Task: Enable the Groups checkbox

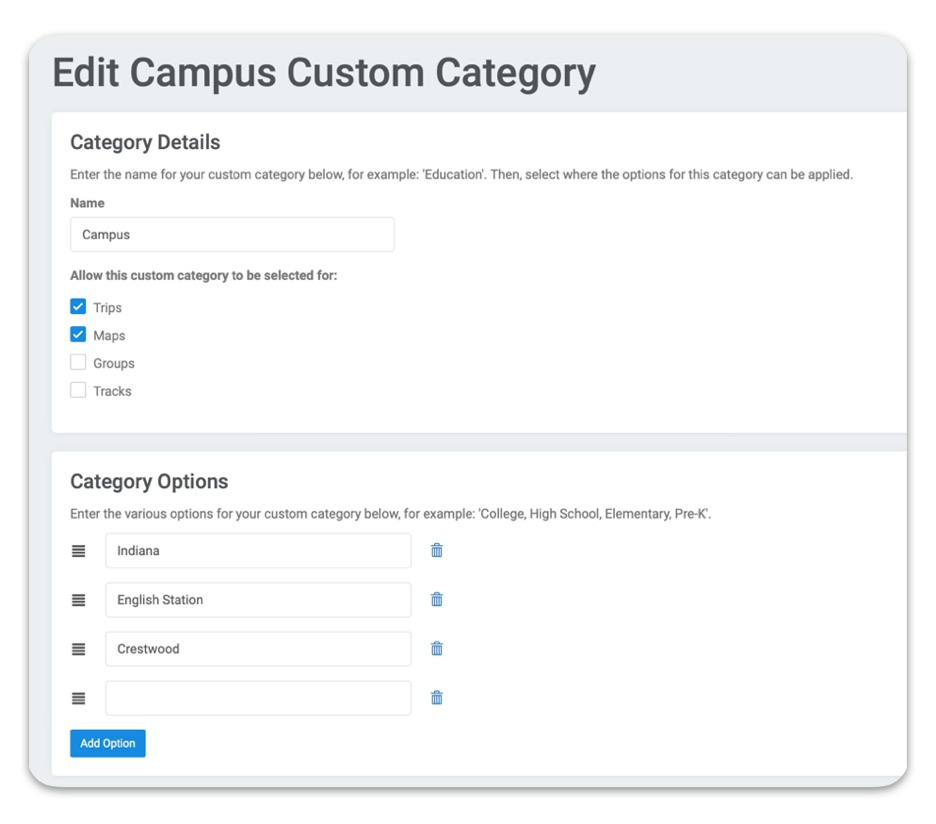Action: (x=78, y=363)
